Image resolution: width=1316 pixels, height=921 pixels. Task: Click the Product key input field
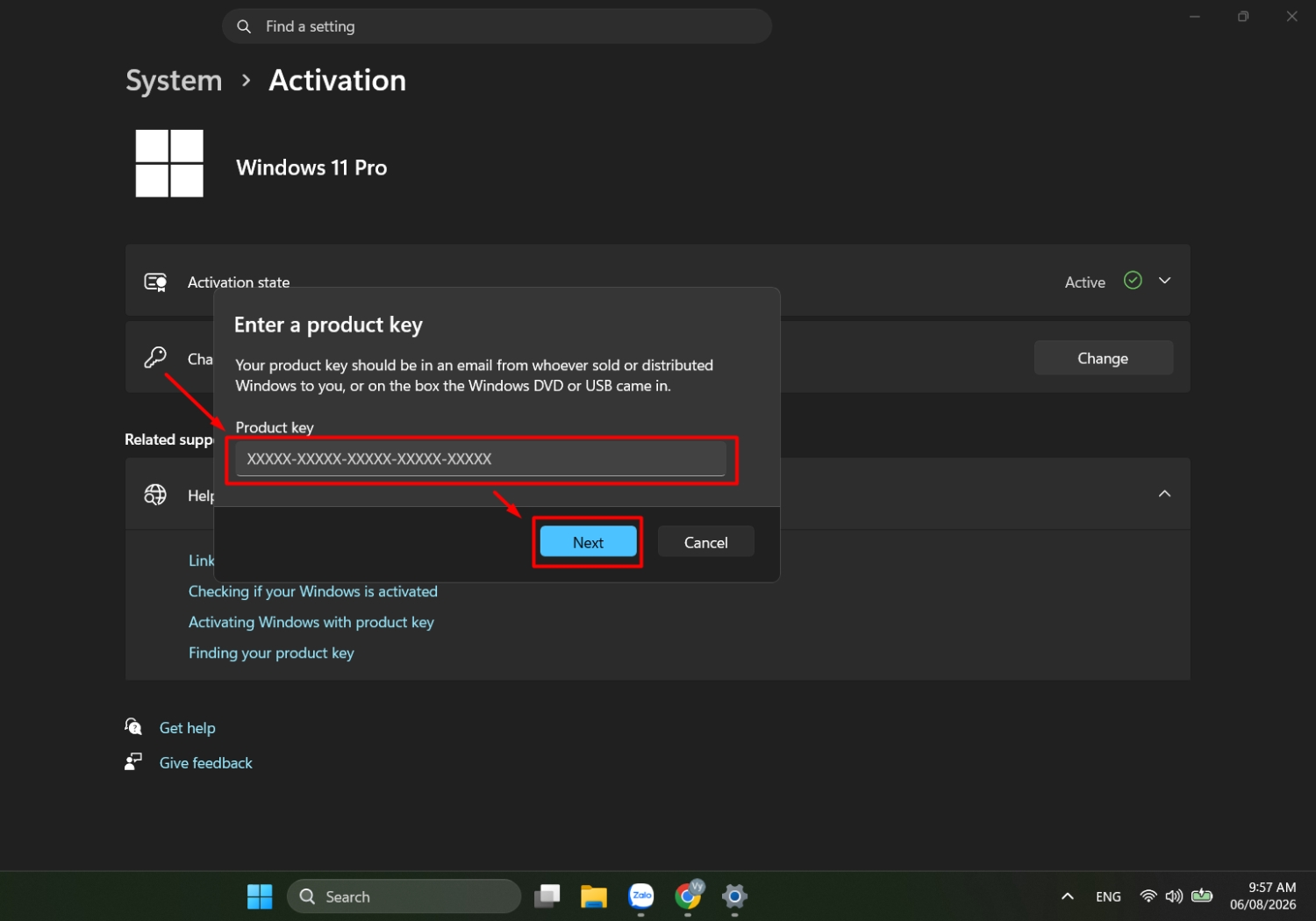pyautogui.click(x=481, y=459)
